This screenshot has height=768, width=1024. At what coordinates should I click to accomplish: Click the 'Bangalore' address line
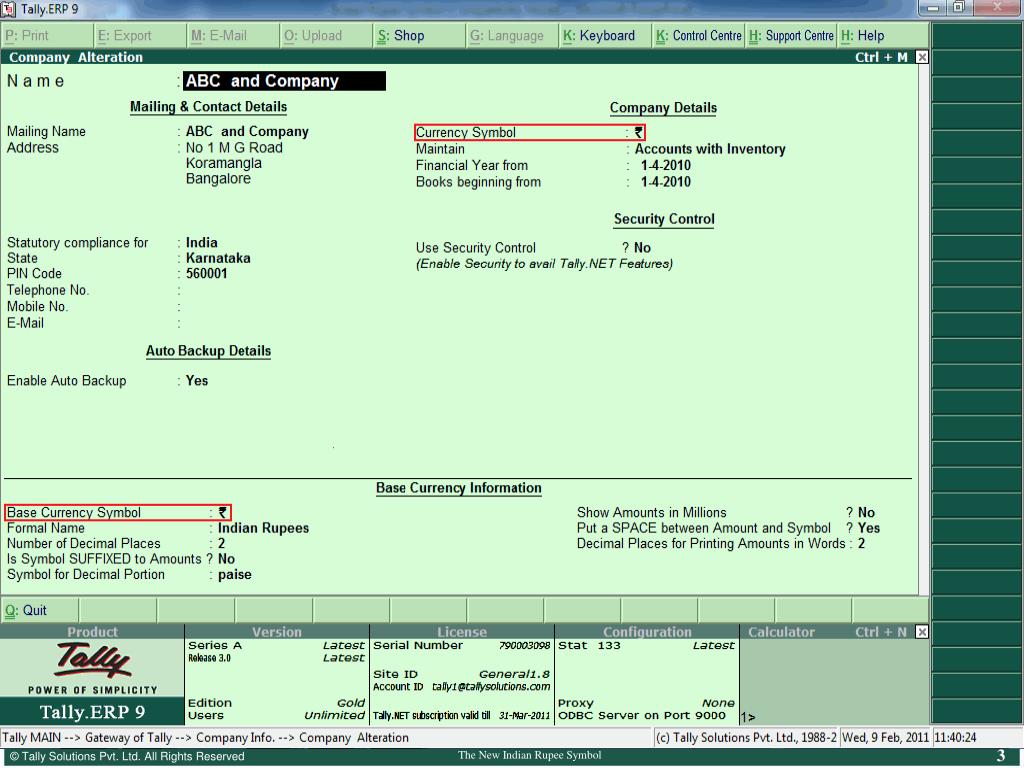(218, 179)
